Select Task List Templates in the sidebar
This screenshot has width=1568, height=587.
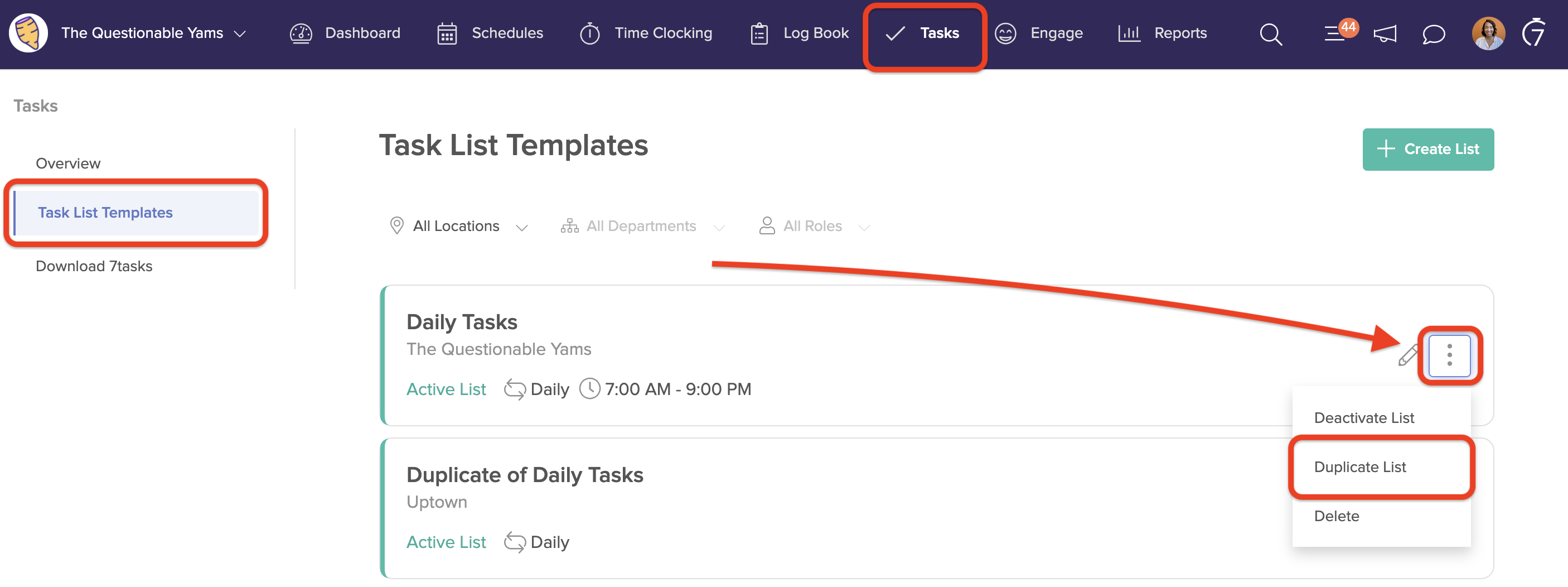pos(137,213)
